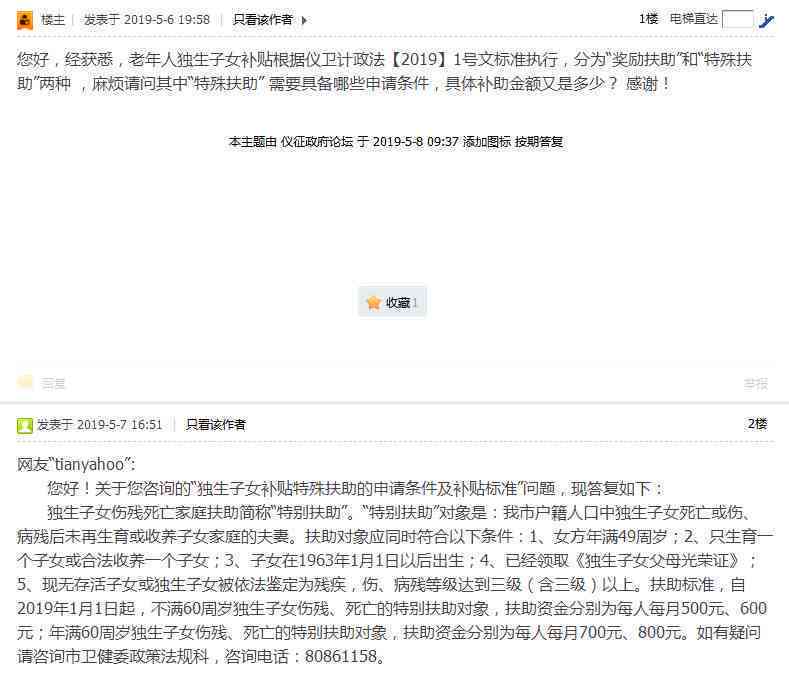Click the phone number 80861158

(x=341, y=656)
